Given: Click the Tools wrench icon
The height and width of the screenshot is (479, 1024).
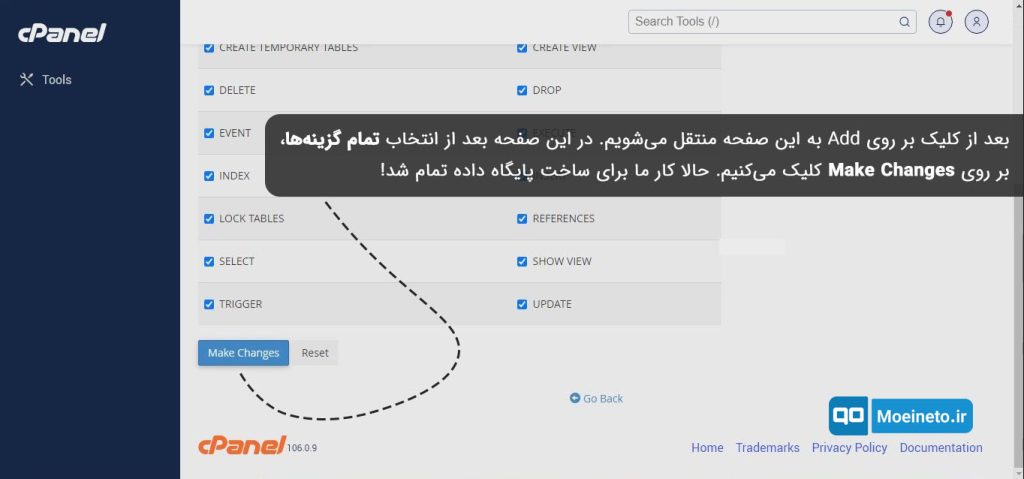Looking at the screenshot, I should 26,80.
